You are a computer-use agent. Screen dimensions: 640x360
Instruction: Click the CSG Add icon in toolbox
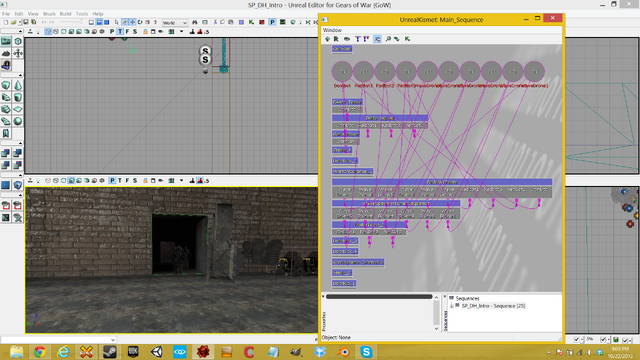pyautogui.click(x=6, y=153)
